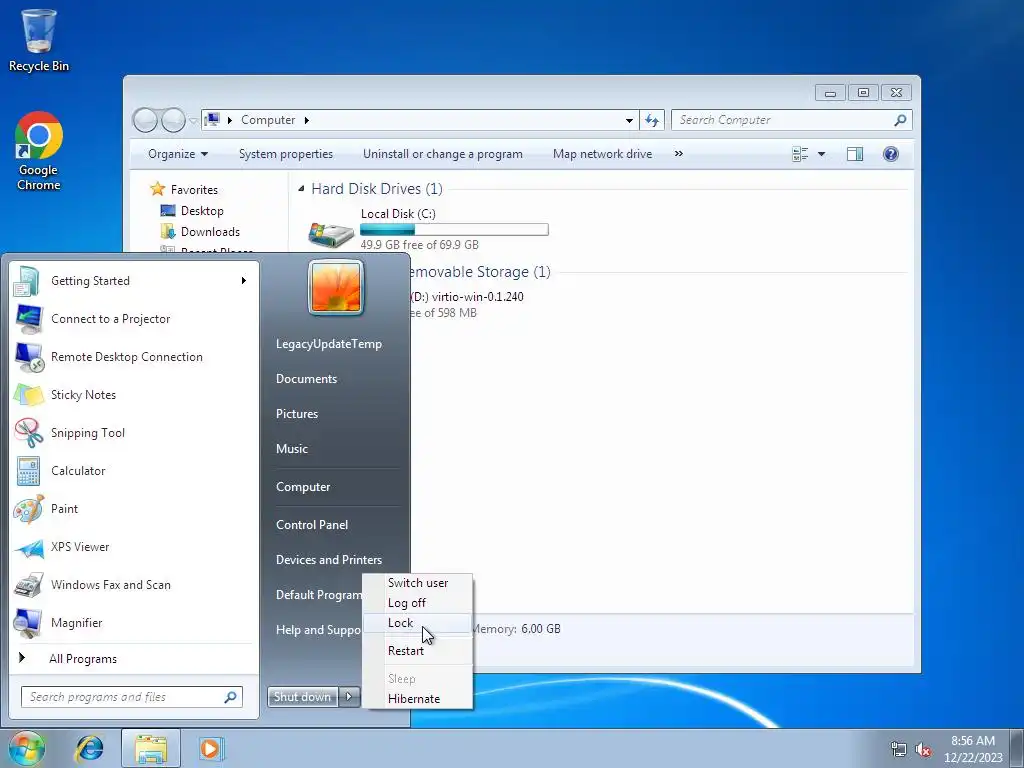Collapse the Hard Disk Drives group

pos(301,189)
